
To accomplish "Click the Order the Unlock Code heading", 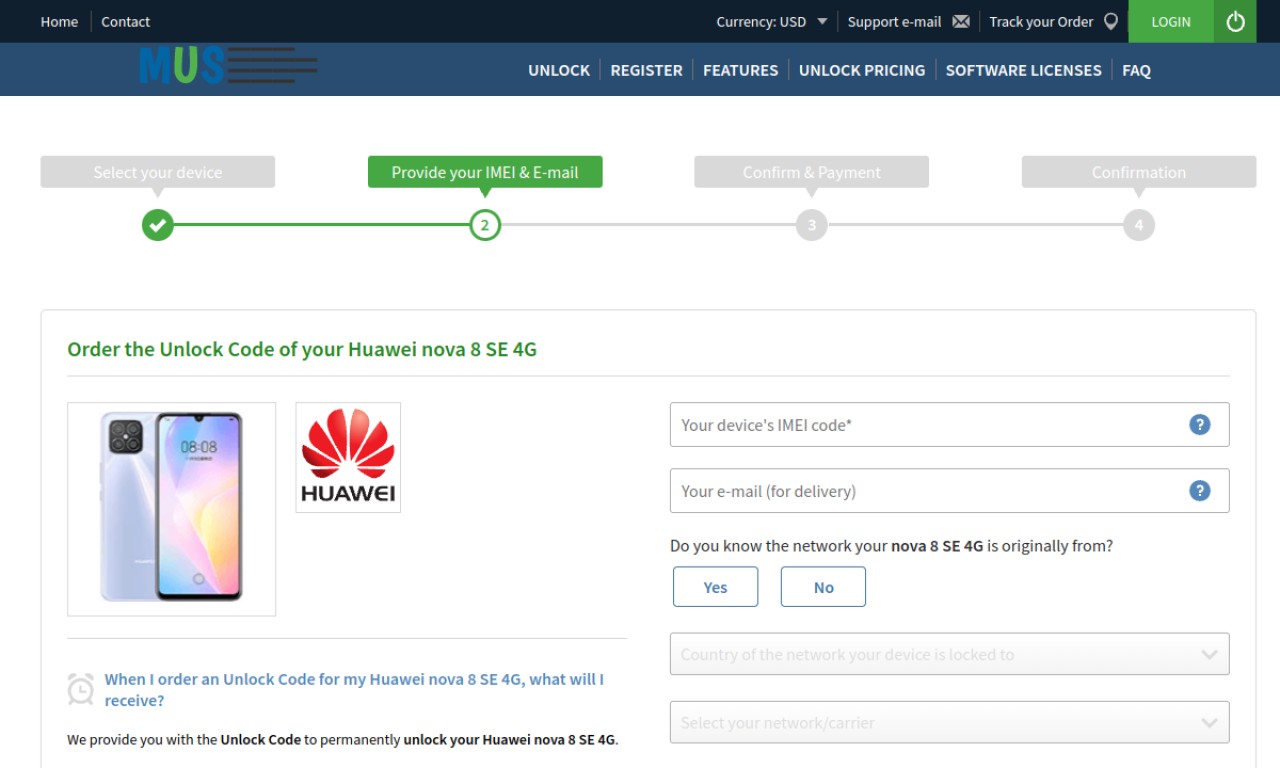I will pyautogui.click(x=302, y=349).
